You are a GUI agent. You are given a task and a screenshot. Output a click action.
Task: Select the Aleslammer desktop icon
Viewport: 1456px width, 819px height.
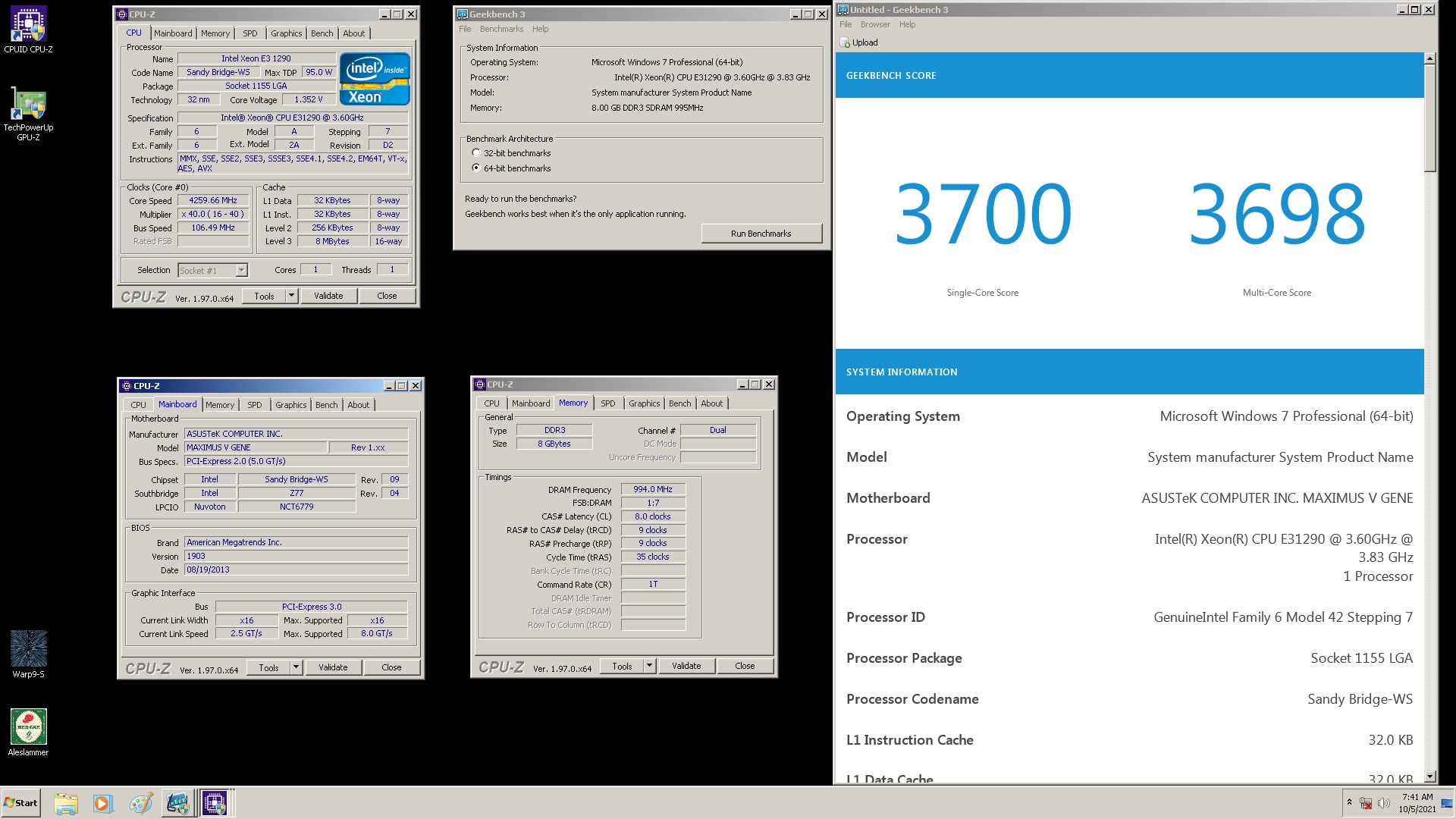point(28,732)
